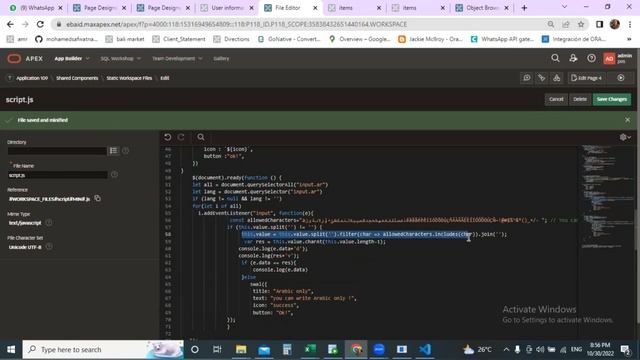640x360 pixels.
Task: Go to Shared Components breadcrumb
Action: click(x=77, y=78)
